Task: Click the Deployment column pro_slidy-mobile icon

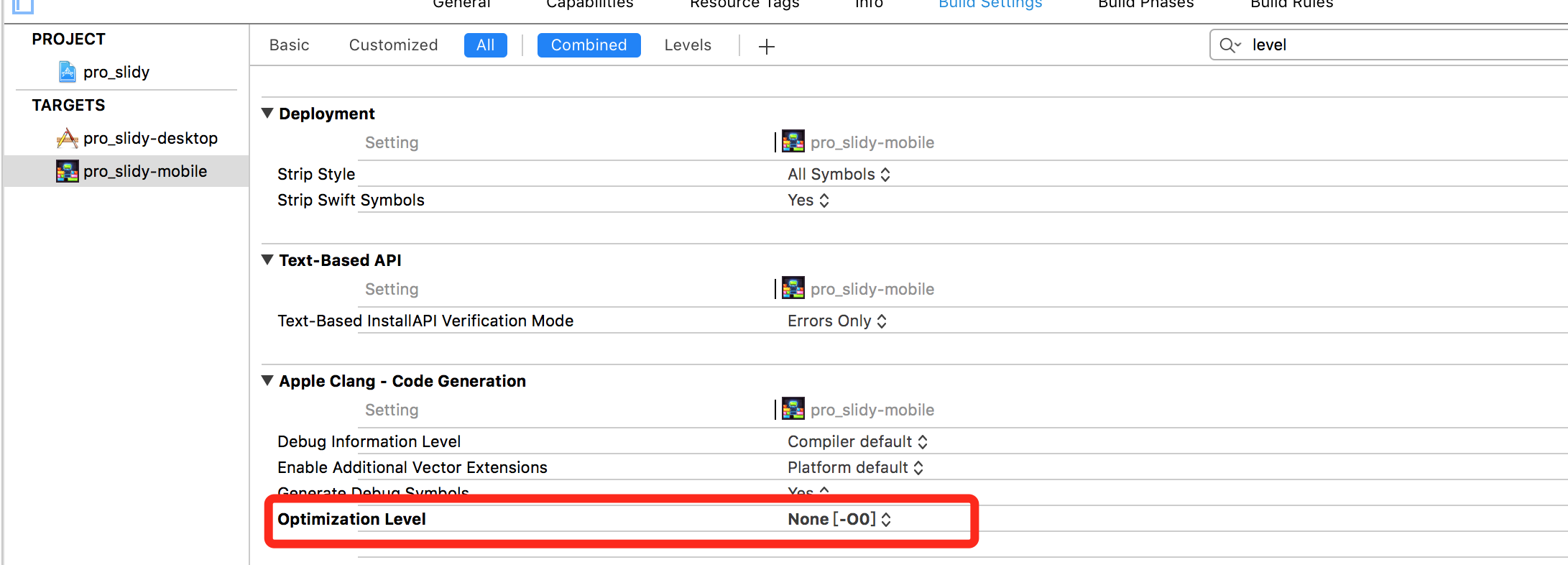Action: pos(793,142)
